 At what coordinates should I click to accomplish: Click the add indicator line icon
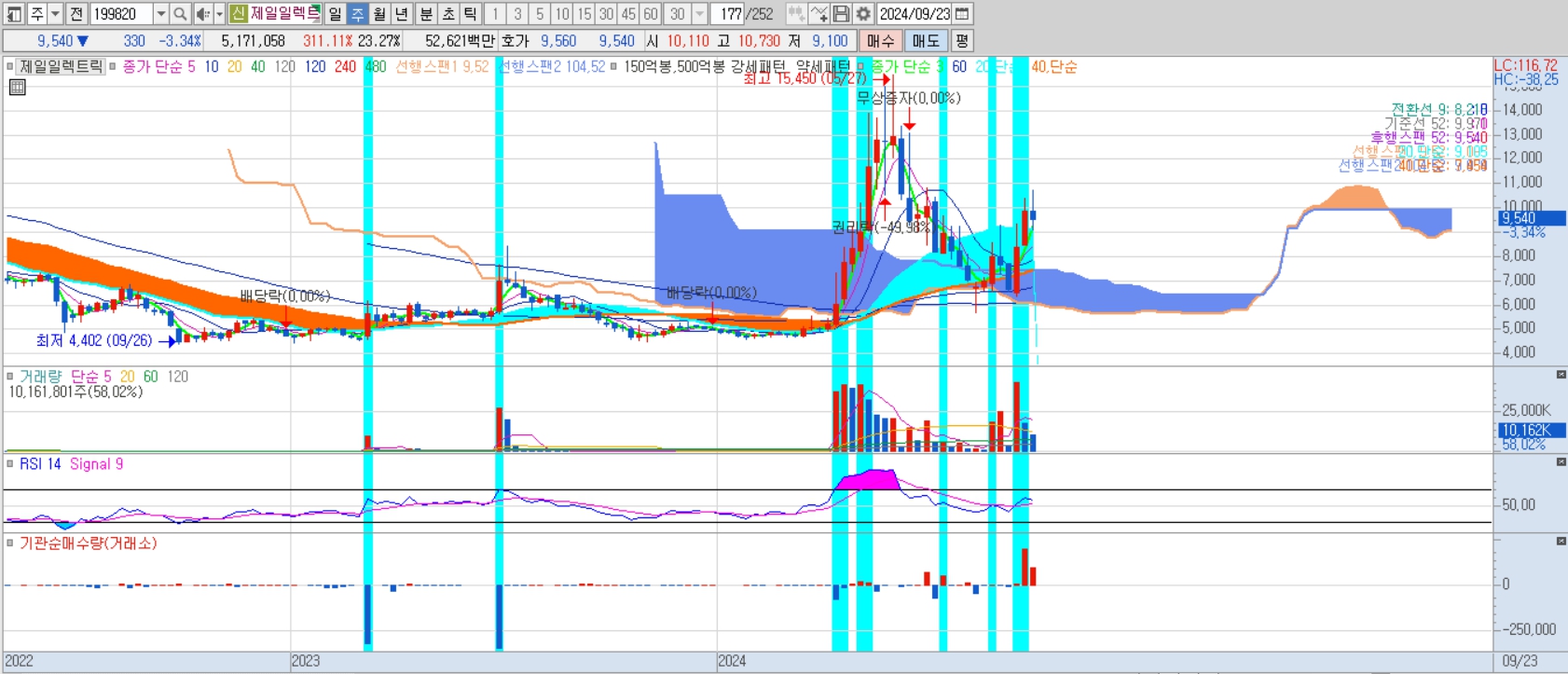(818, 14)
